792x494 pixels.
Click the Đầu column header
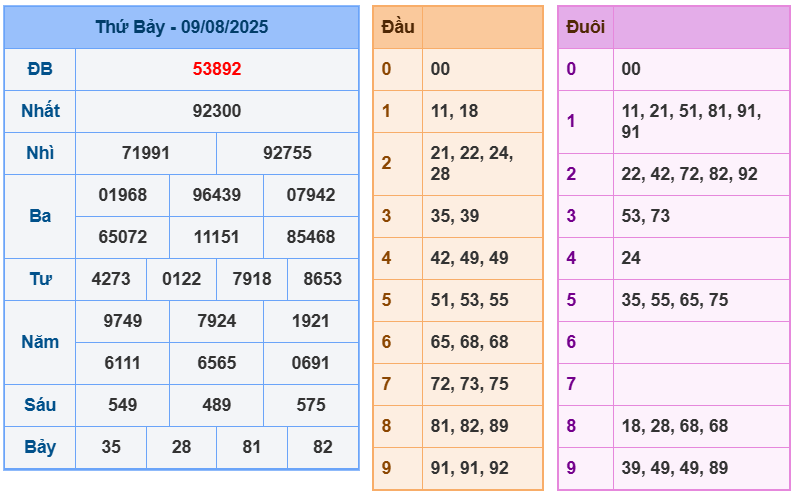(397, 27)
